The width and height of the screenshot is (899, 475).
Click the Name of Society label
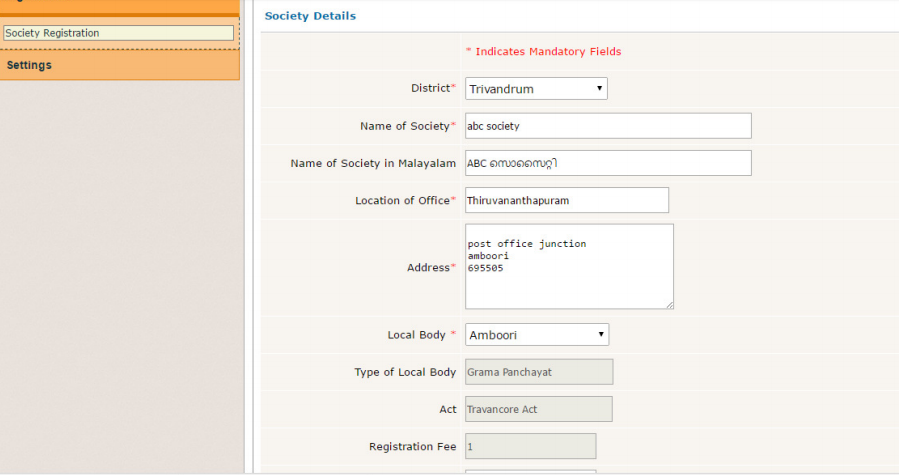tap(404, 126)
